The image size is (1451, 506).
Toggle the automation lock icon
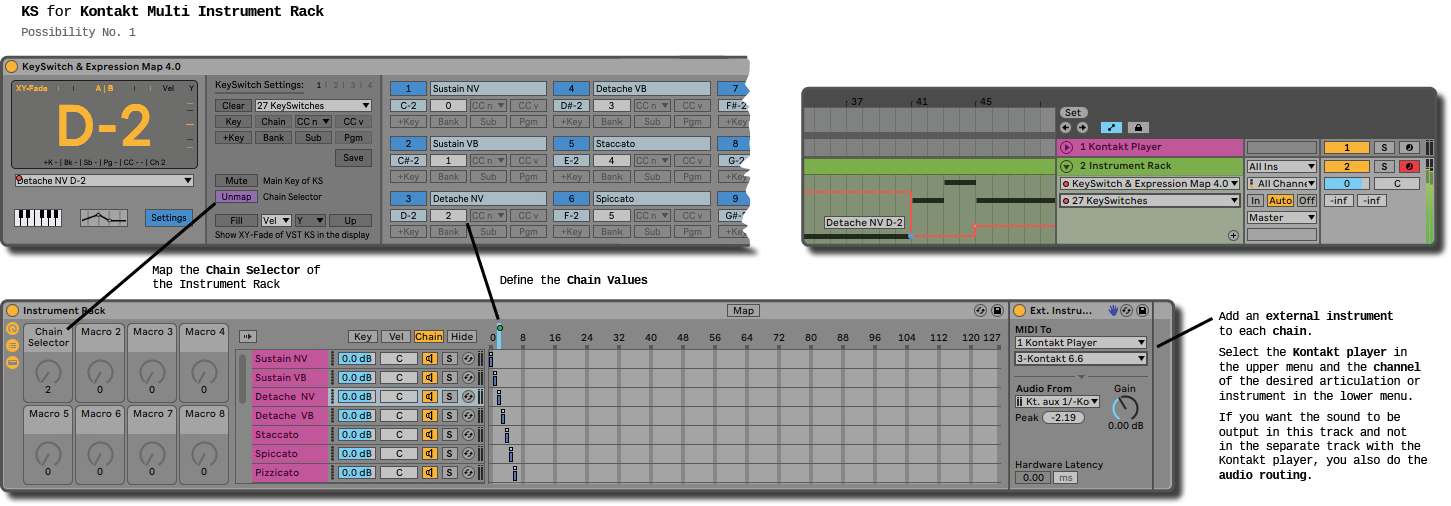click(x=1137, y=127)
